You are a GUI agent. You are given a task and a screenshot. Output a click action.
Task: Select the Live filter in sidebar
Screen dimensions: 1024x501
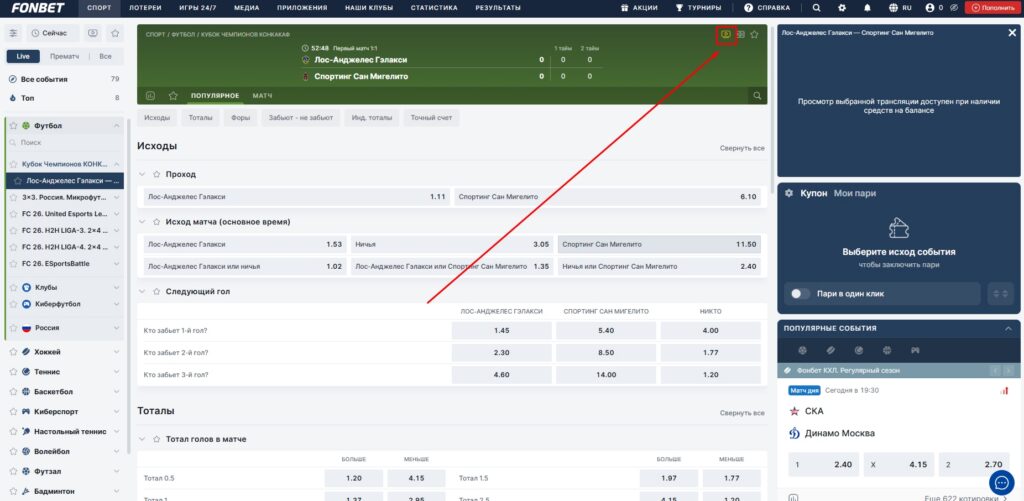click(x=23, y=56)
